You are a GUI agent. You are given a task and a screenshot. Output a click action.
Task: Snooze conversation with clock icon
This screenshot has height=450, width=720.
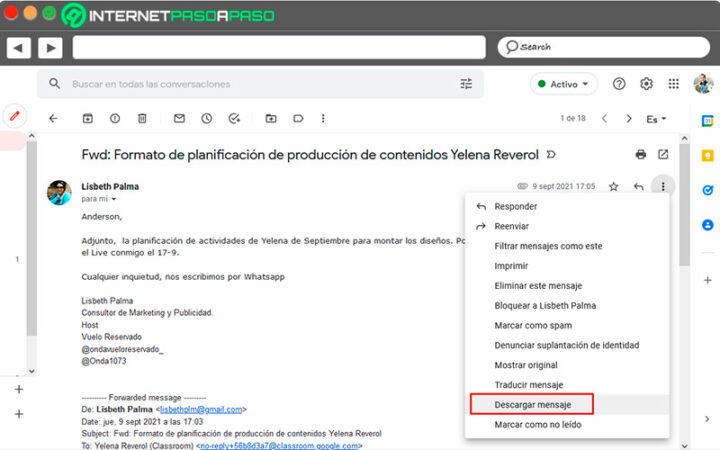coord(207,118)
